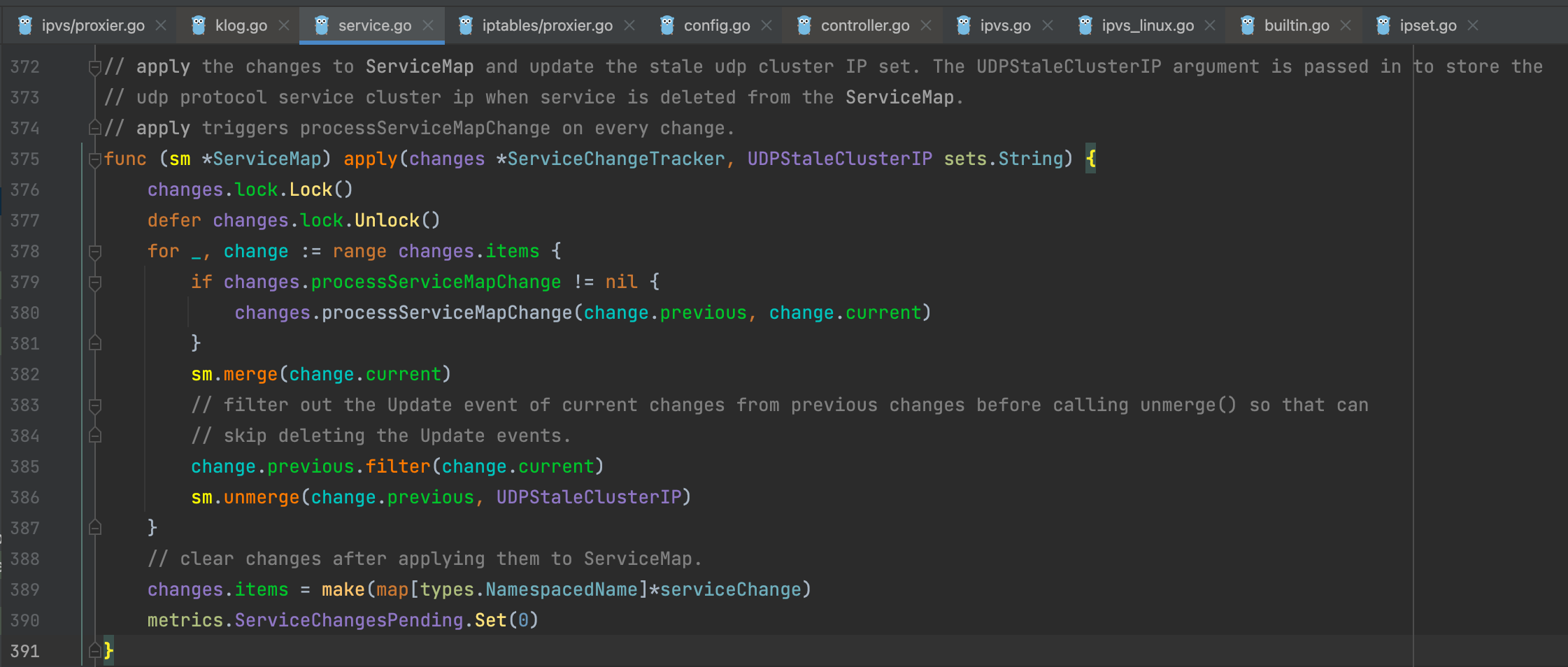Click the gopher icon on builtin.go tab
This screenshot has height=667, width=1568.
[1248, 25]
